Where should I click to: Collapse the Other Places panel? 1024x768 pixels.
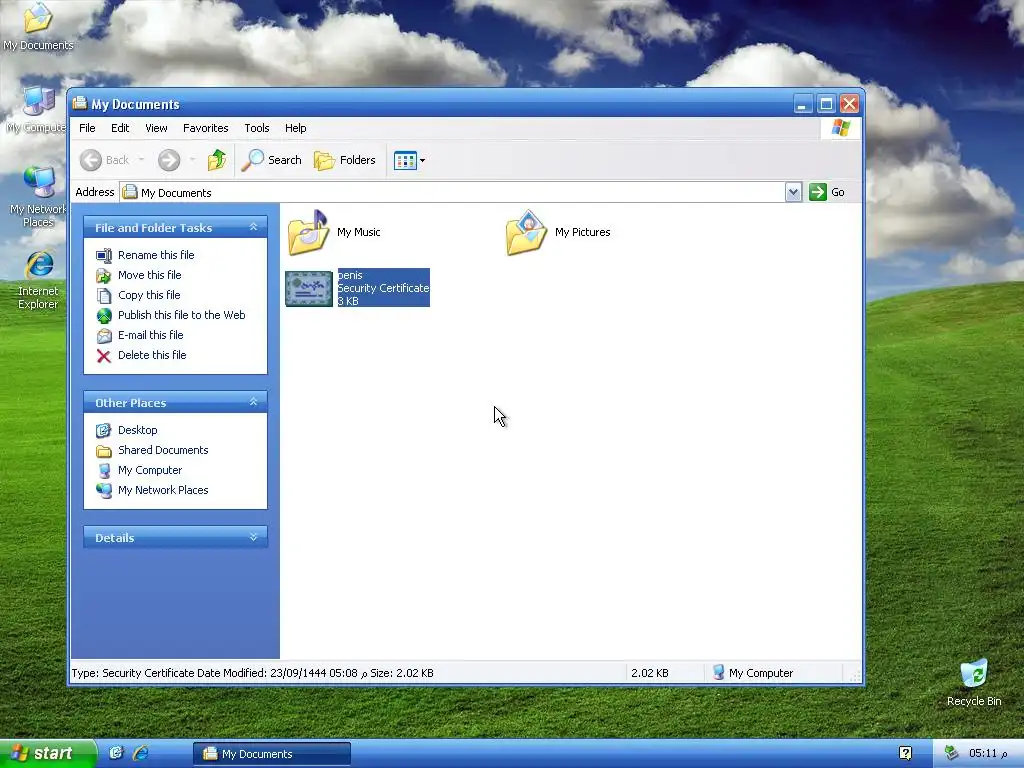[253, 402]
